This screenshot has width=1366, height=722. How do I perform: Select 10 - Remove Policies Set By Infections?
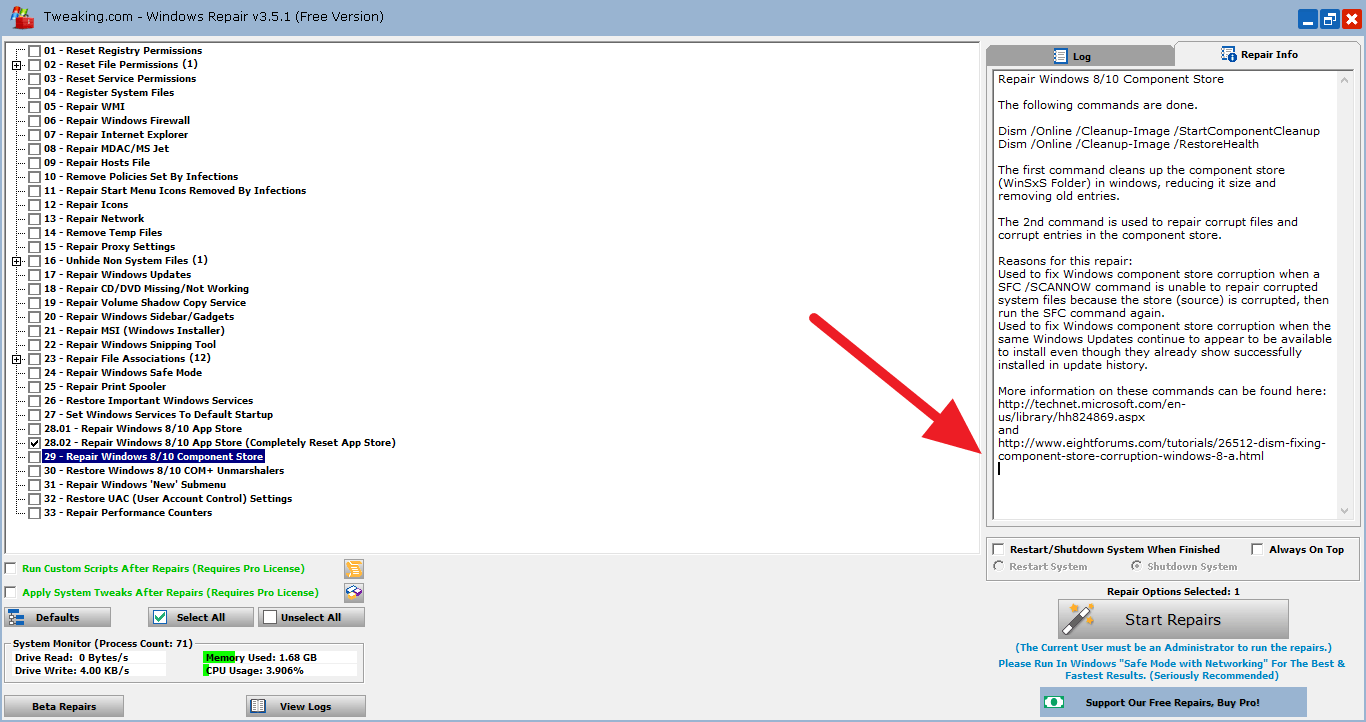[141, 177]
